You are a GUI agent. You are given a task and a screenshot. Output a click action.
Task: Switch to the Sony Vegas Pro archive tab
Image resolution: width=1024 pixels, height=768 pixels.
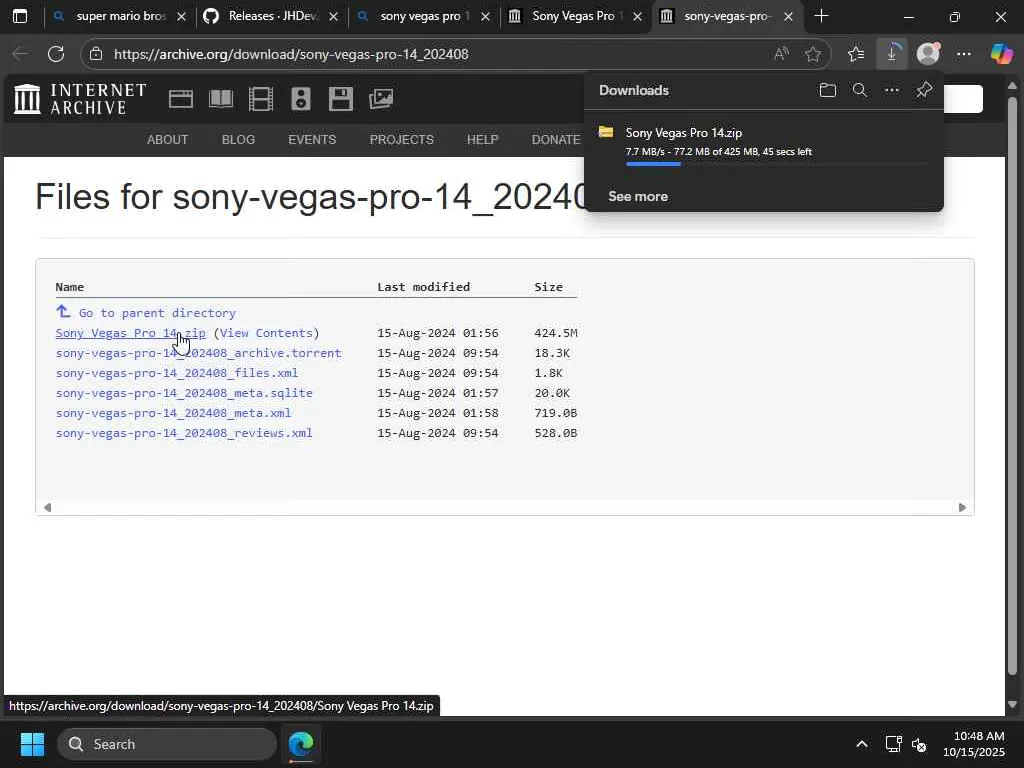pyautogui.click(x=573, y=16)
